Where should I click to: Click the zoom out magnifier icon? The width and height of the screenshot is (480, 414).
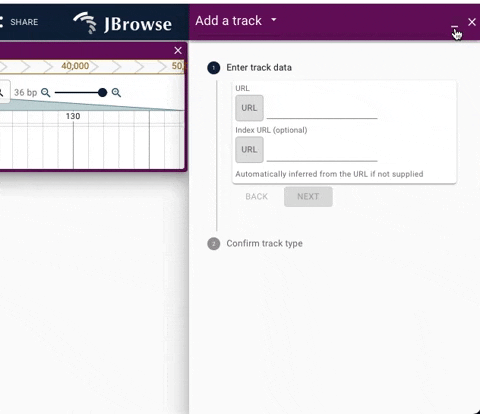pyautogui.click(x=46, y=93)
